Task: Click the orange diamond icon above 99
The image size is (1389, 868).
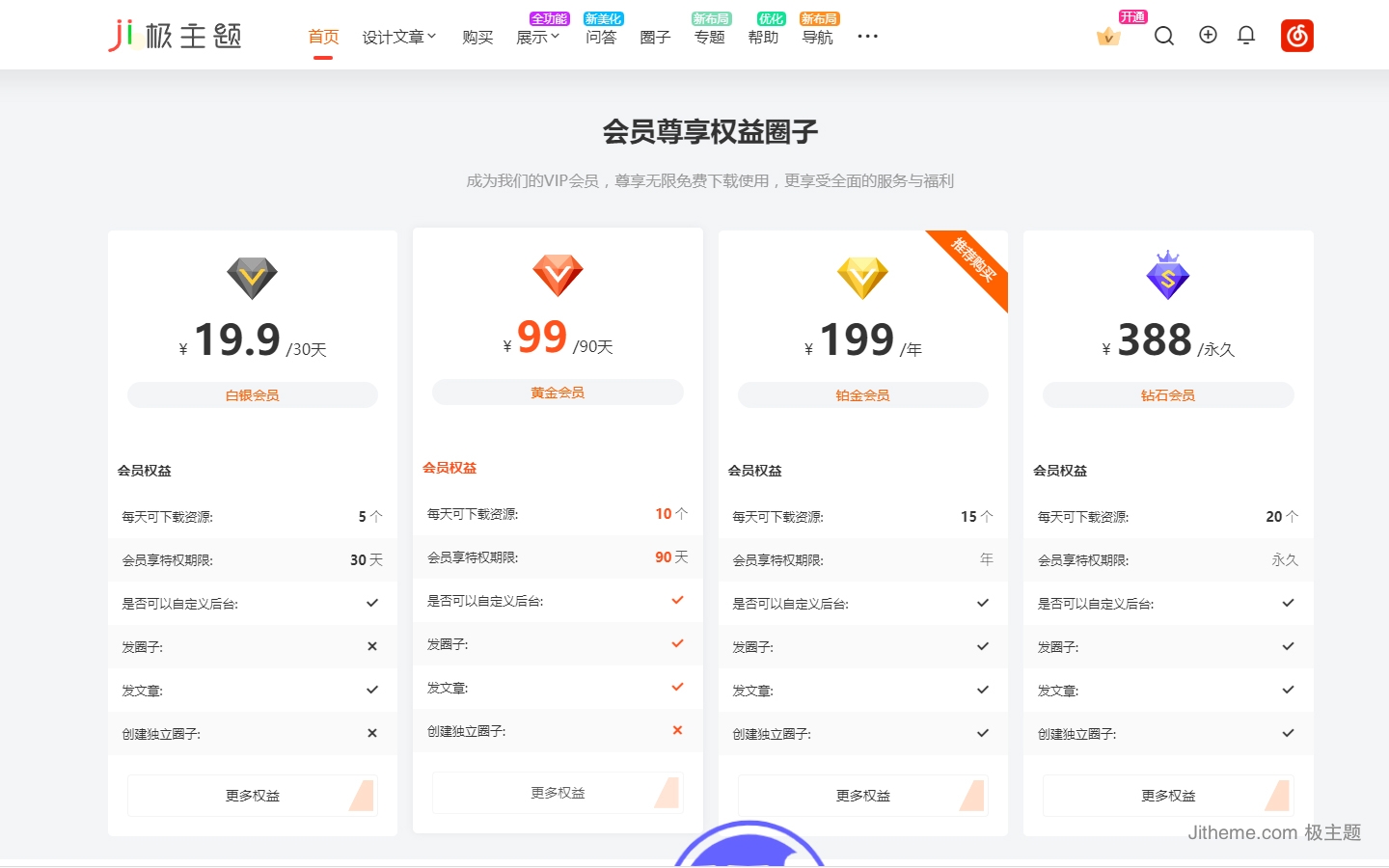Action: (x=558, y=275)
